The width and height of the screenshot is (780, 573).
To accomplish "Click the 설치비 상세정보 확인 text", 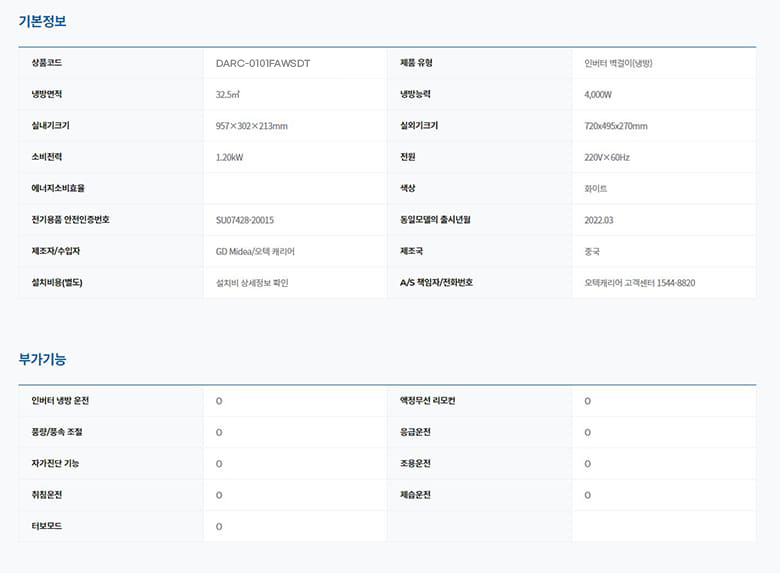I will (252, 283).
